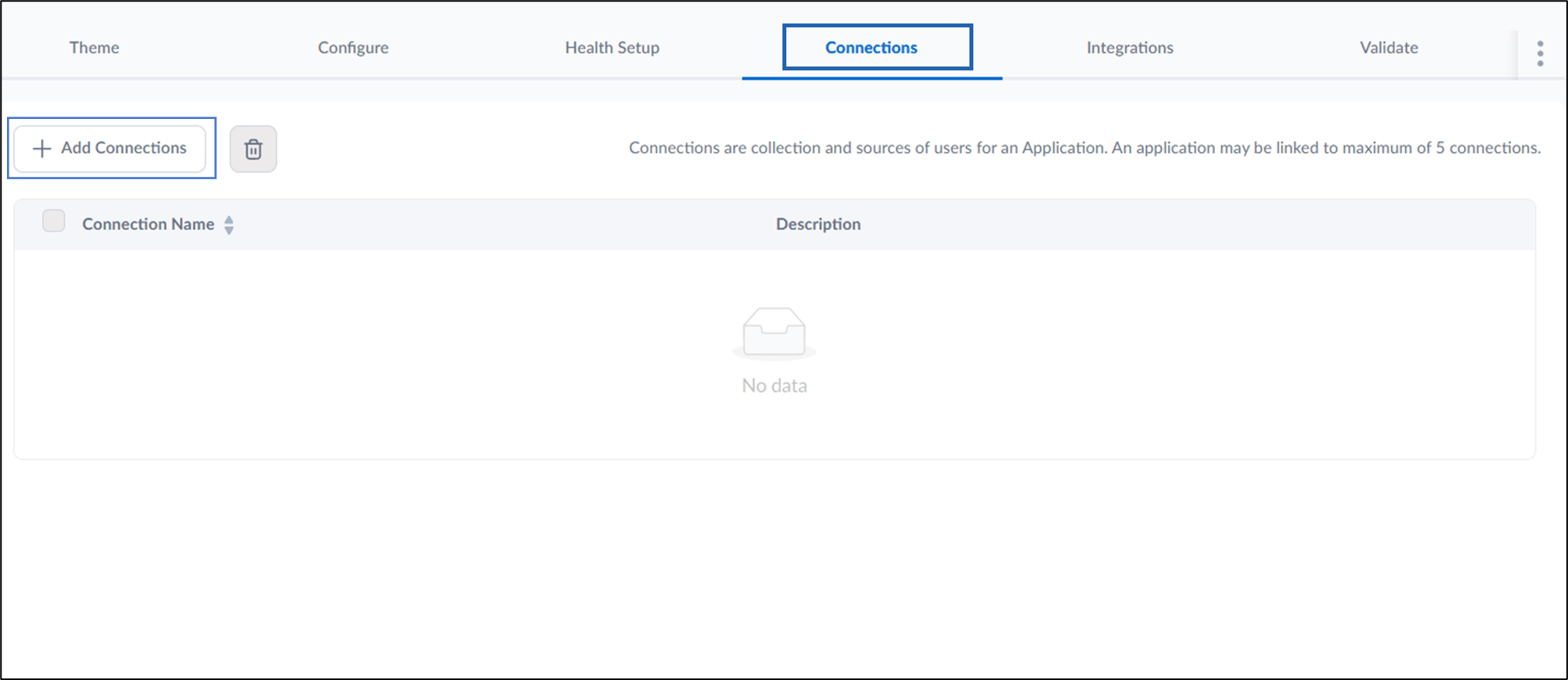Toggle the select-all checkbox in table header
The height and width of the screenshot is (680, 1568).
pyautogui.click(x=54, y=221)
